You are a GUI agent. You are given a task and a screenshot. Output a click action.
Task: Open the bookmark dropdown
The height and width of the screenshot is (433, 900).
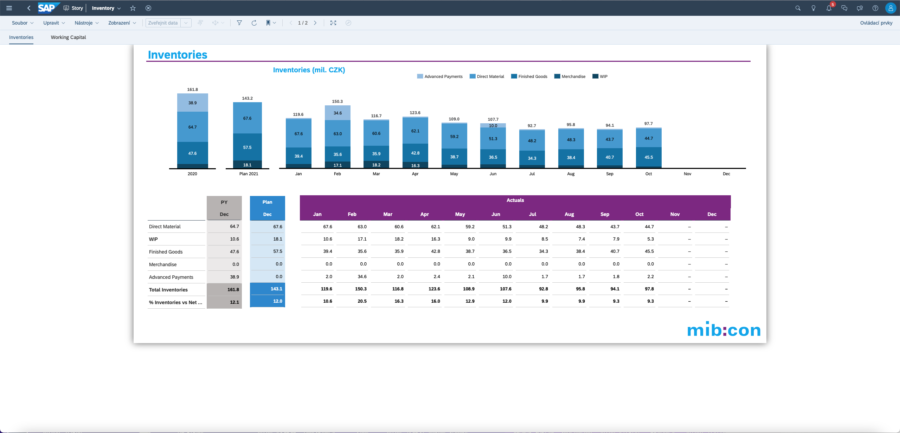(272, 22)
